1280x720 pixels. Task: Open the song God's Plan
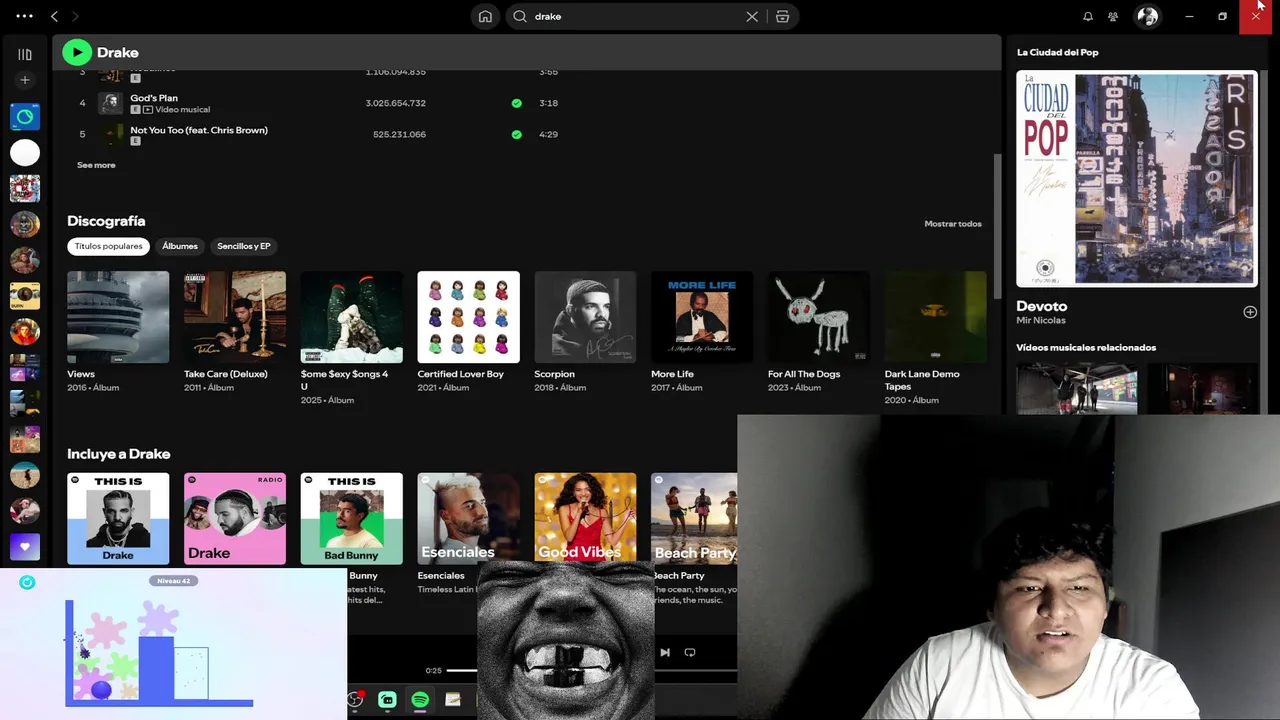154,98
